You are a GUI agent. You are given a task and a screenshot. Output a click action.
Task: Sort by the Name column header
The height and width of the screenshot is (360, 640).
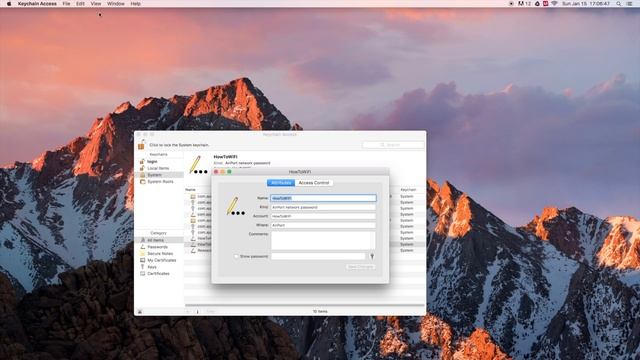(190, 190)
